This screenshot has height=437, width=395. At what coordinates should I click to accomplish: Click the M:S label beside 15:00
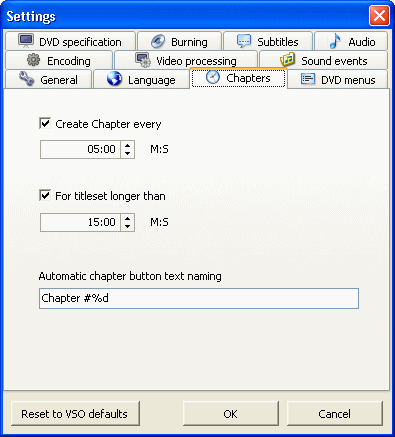(159, 222)
